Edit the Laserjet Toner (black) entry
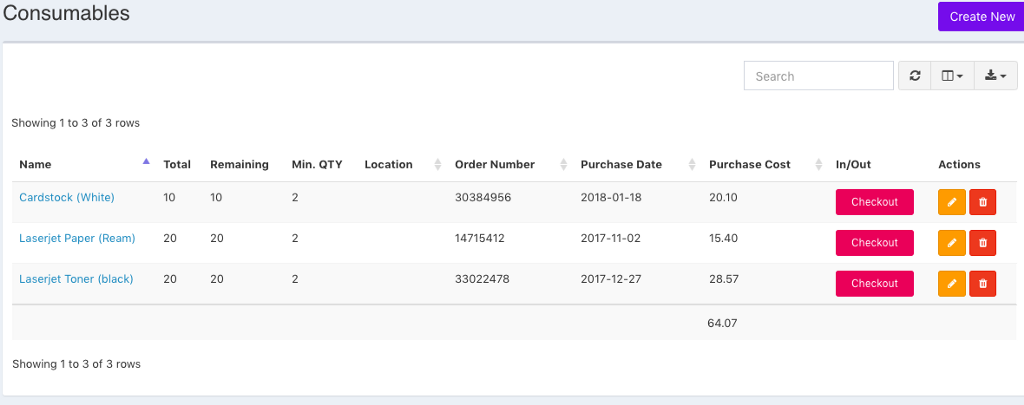 [951, 284]
